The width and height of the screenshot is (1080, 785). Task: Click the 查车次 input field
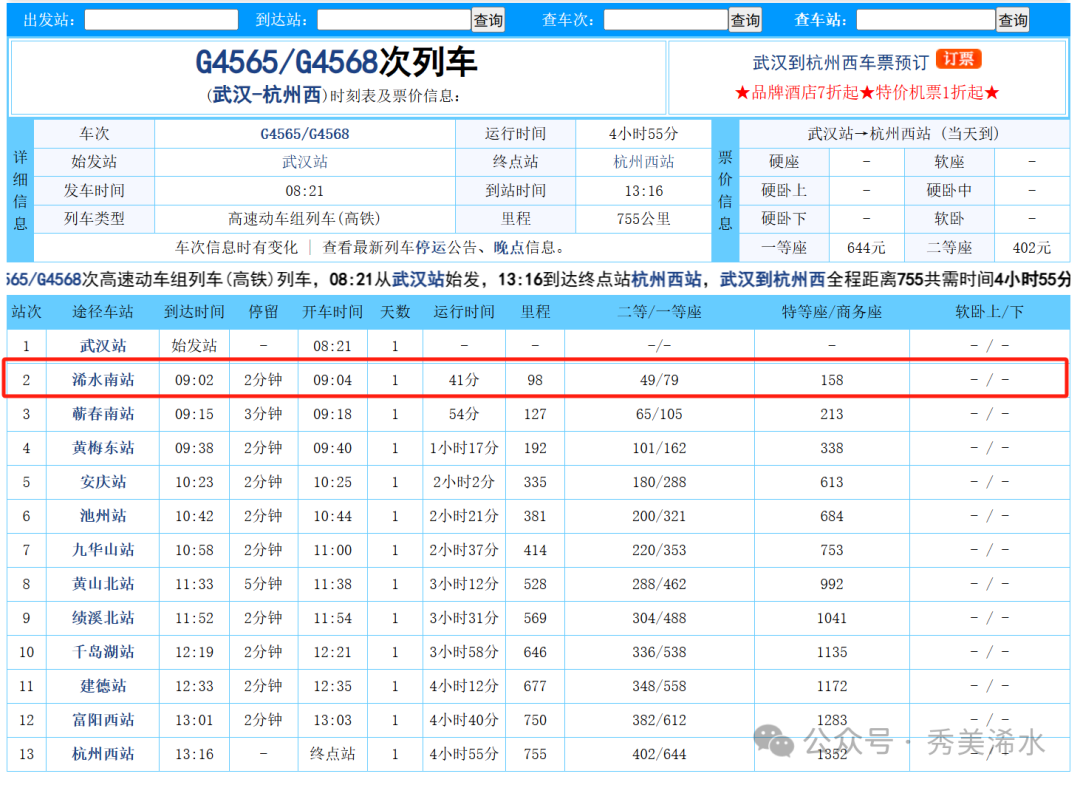coord(666,19)
